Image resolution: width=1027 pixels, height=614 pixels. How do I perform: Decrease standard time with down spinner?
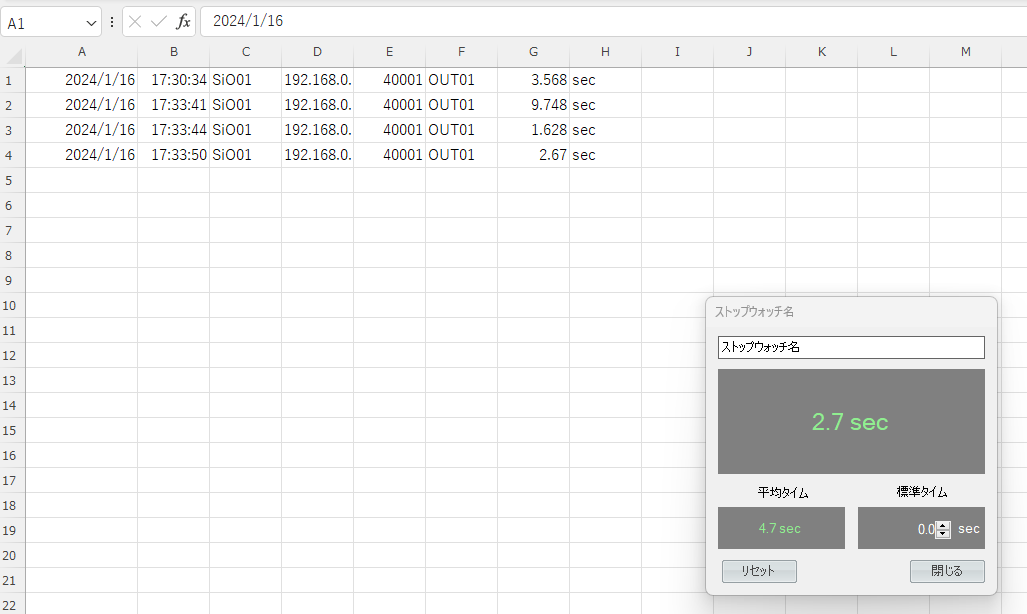pos(943,534)
